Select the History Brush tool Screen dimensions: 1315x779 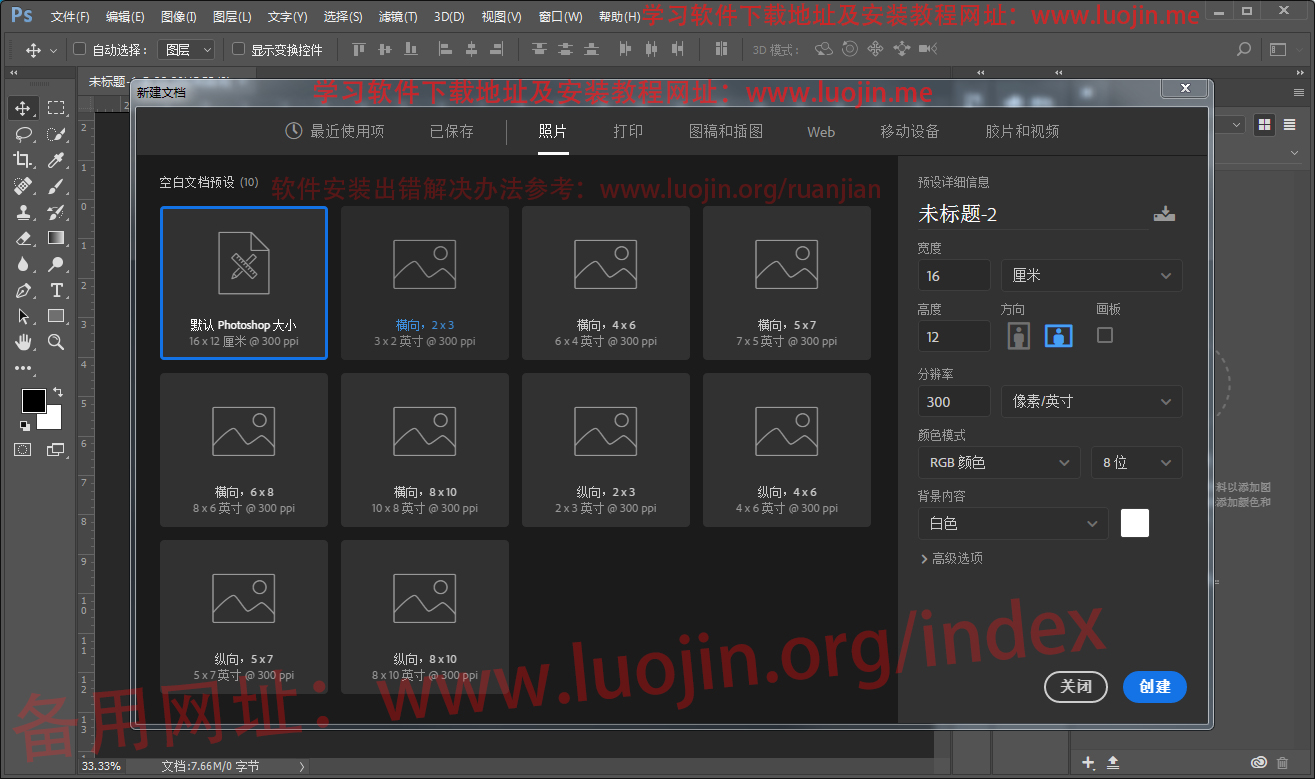pos(56,212)
